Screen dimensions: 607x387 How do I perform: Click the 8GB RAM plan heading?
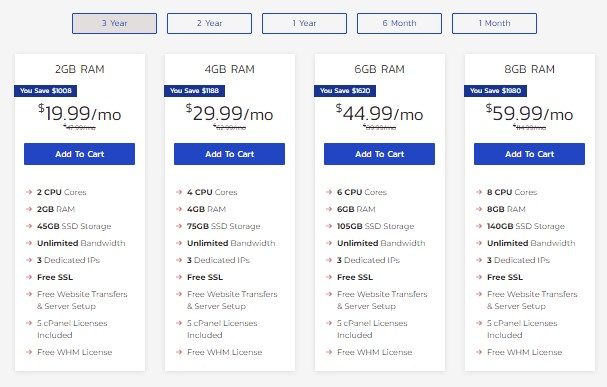[x=530, y=69]
